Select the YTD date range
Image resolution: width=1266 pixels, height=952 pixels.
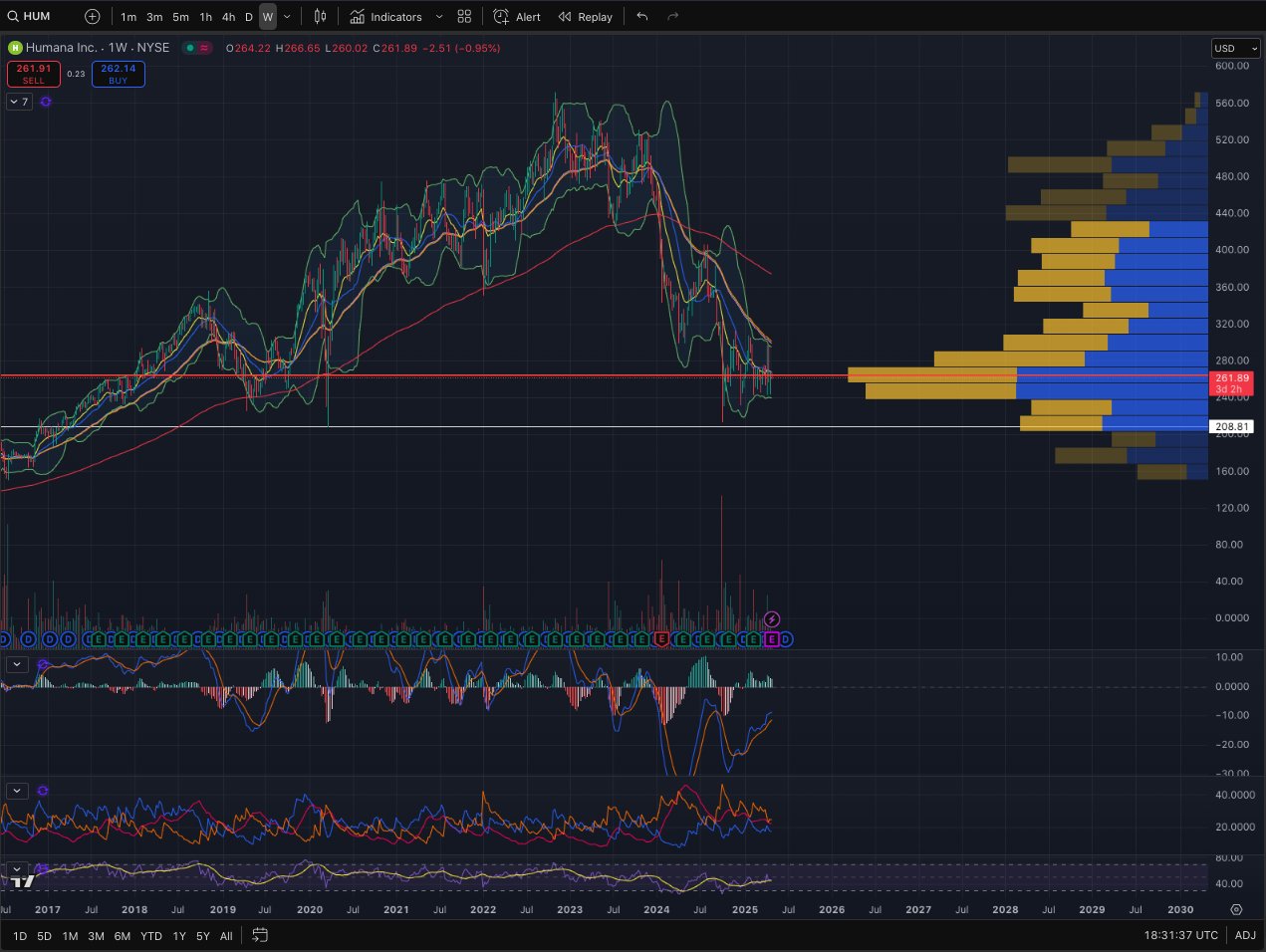(x=151, y=936)
